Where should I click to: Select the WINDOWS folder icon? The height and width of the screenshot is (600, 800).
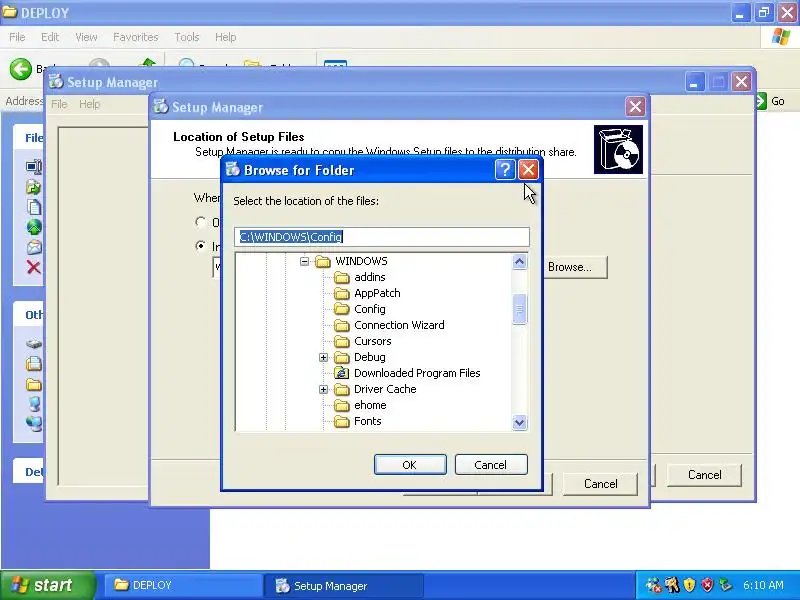pyautogui.click(x=322, y=261)
